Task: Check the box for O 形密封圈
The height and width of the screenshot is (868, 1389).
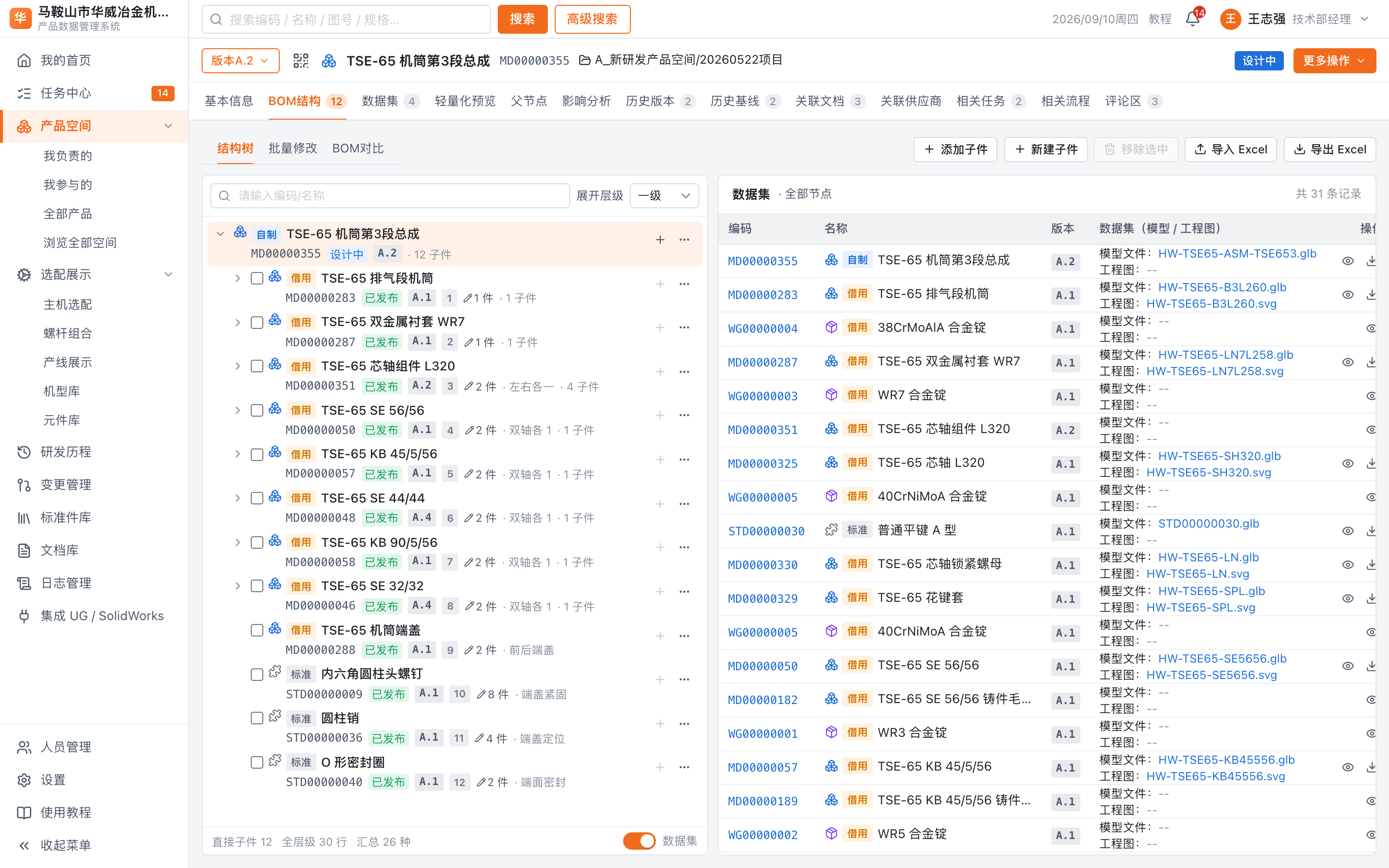Action: coord(257,762)
